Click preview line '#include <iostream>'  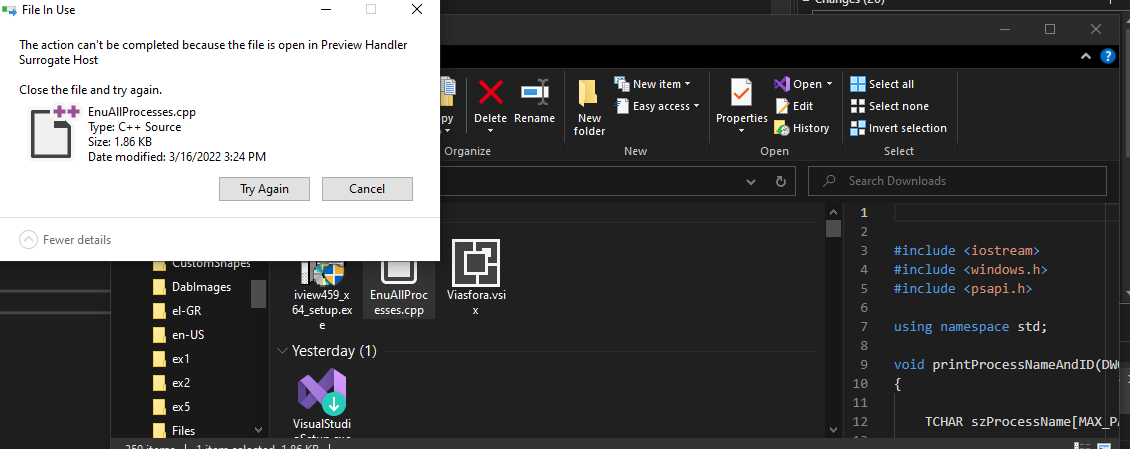tap(966, 250)
